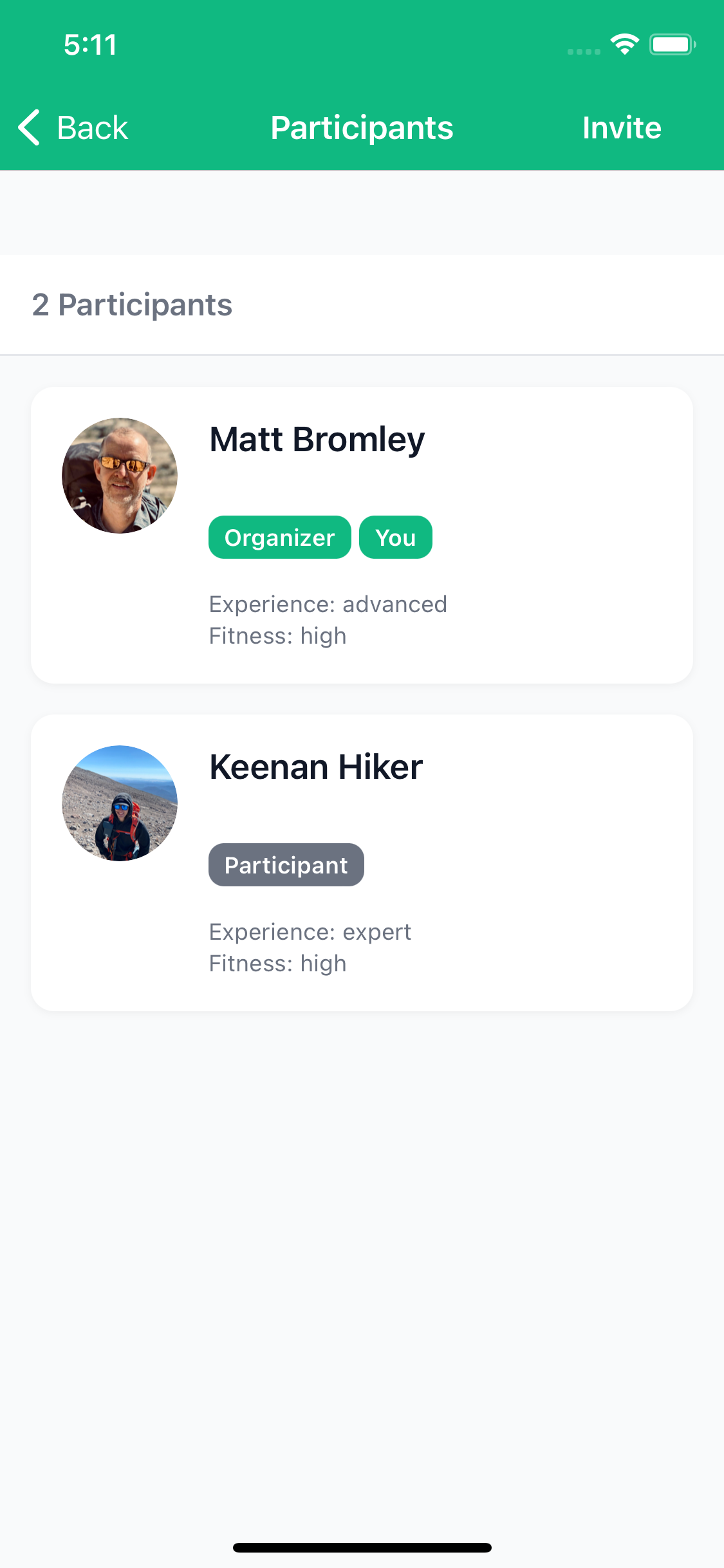Tap Matt's Fitness: high line
The width and height of the screenshot is (724, 1568).
click(x=277, y=636)
